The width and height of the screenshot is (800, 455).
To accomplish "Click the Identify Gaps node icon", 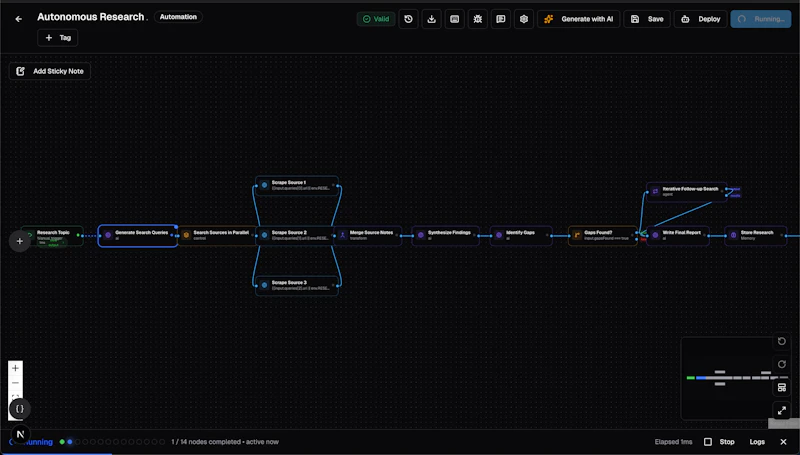I will [x=499, y=235].
